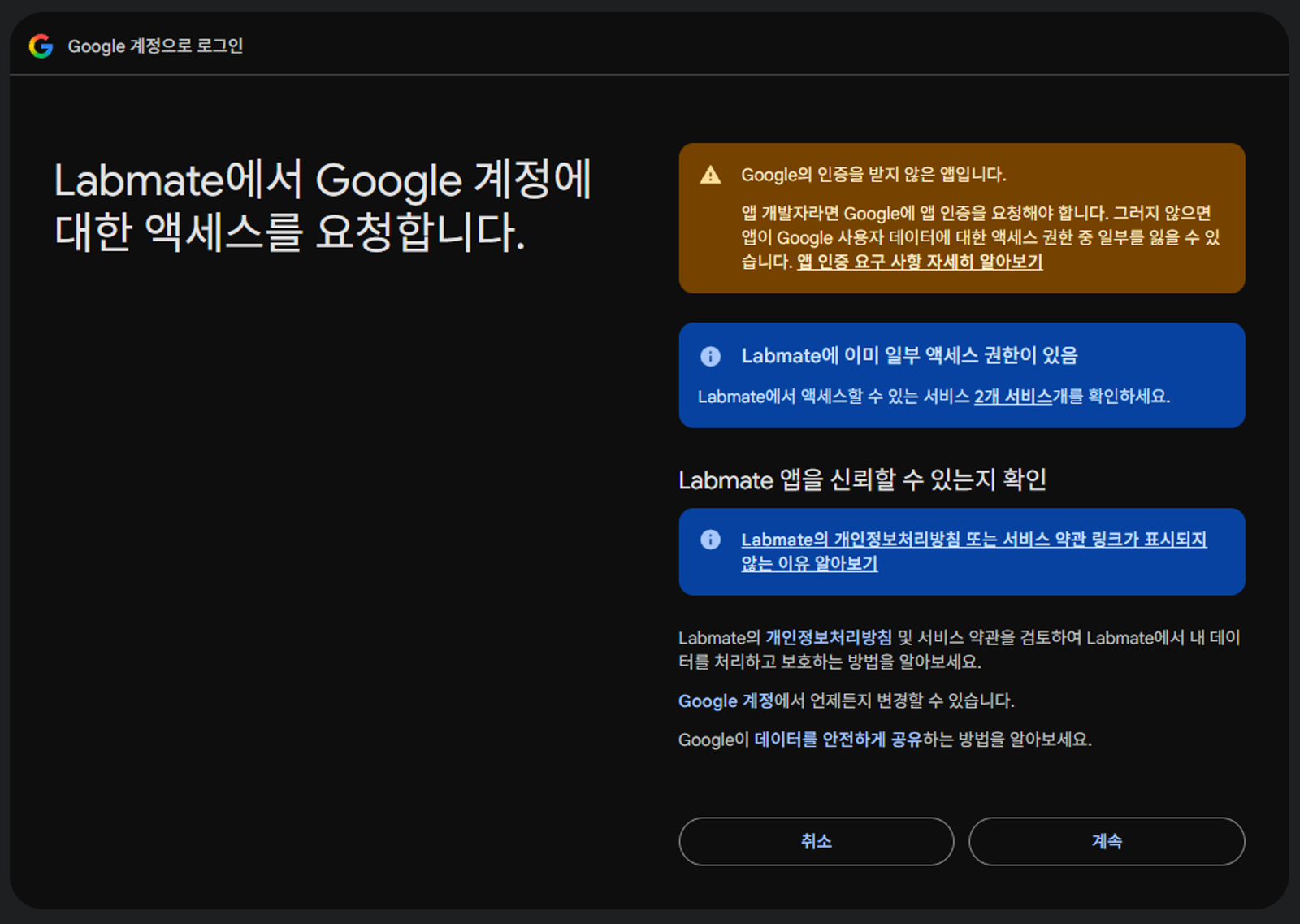Image resolution: width=1300 pixels, height=924 pixels.
Task: Click the 'Labmate에서 Google 계정에 대한 액세스를 요청합니다.' heading
Action: tap(323, 206)
